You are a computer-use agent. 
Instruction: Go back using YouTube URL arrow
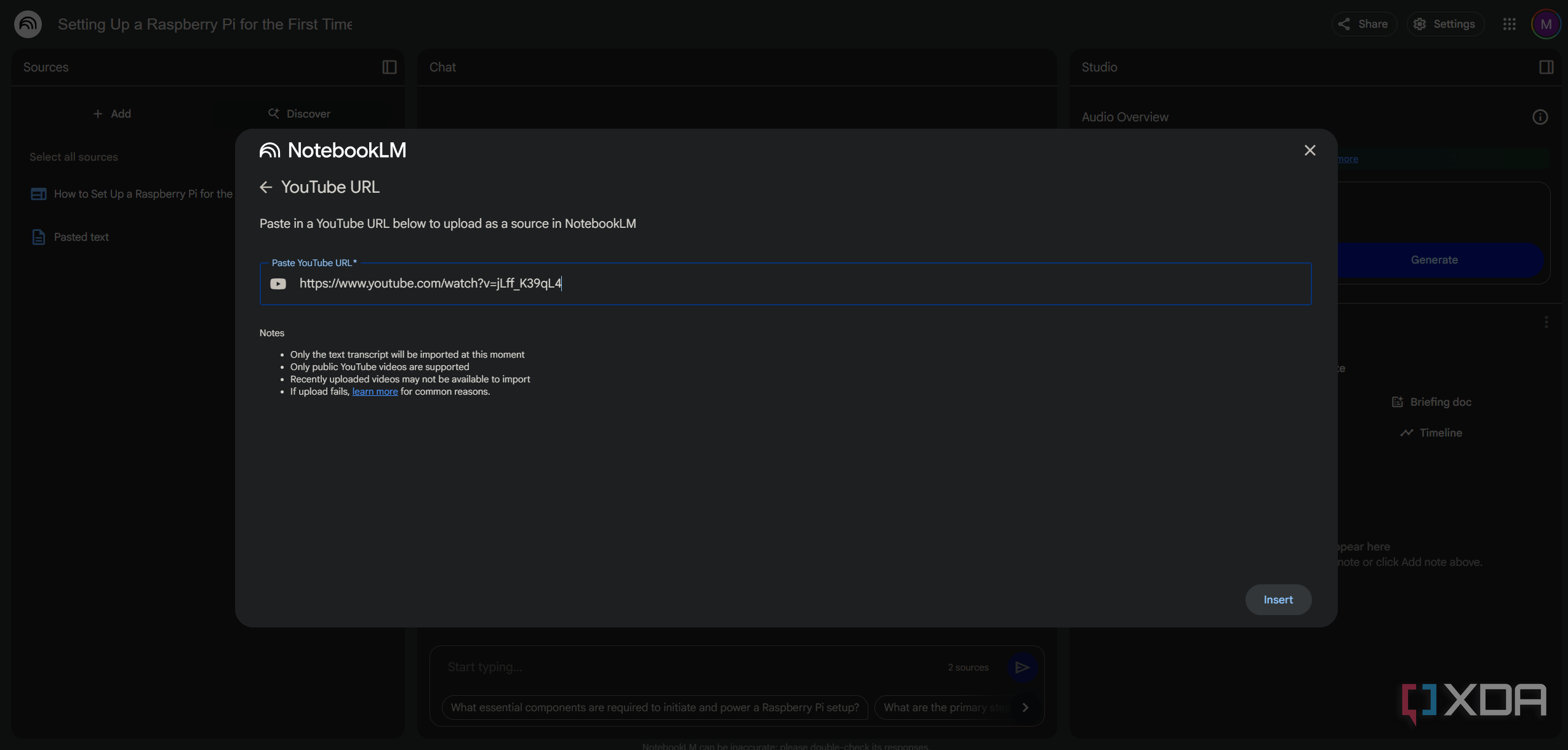(266, 187)
